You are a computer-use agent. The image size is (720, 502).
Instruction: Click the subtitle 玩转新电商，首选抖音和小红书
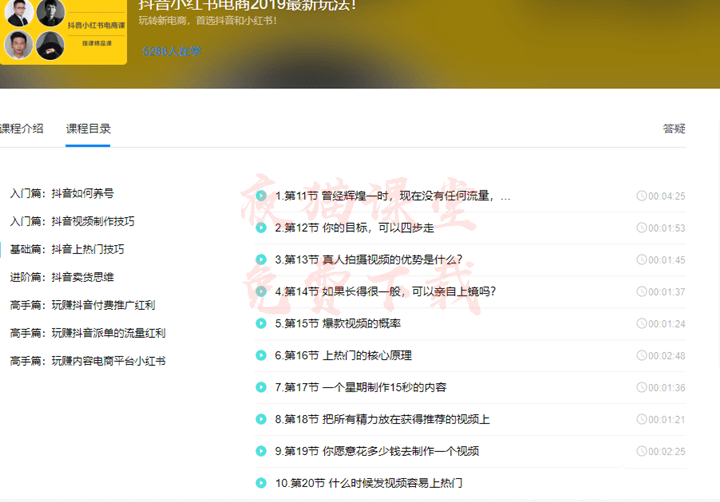click(x=208, y=21)
